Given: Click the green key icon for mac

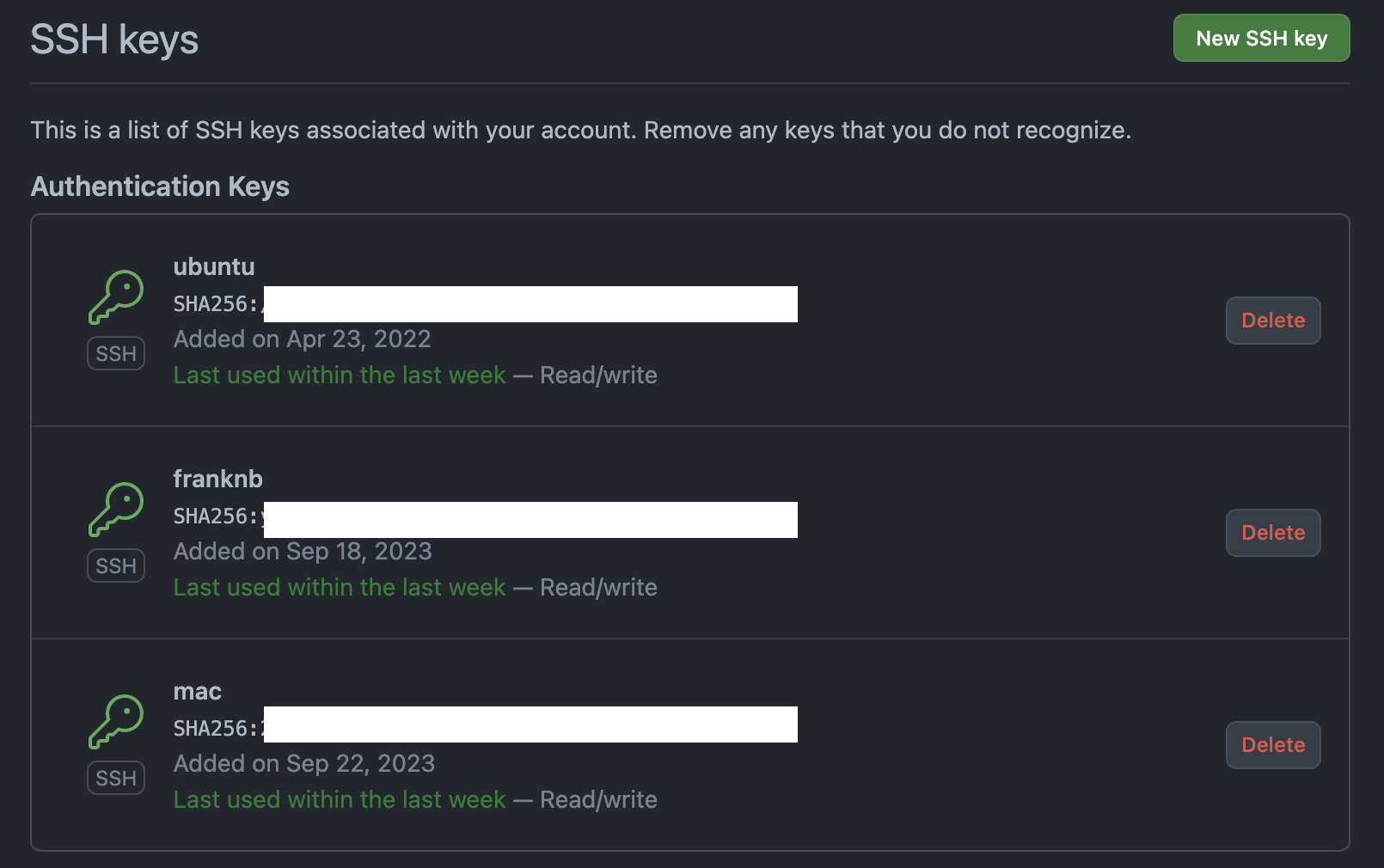Looking at the screenshot, I should [116, 721].
